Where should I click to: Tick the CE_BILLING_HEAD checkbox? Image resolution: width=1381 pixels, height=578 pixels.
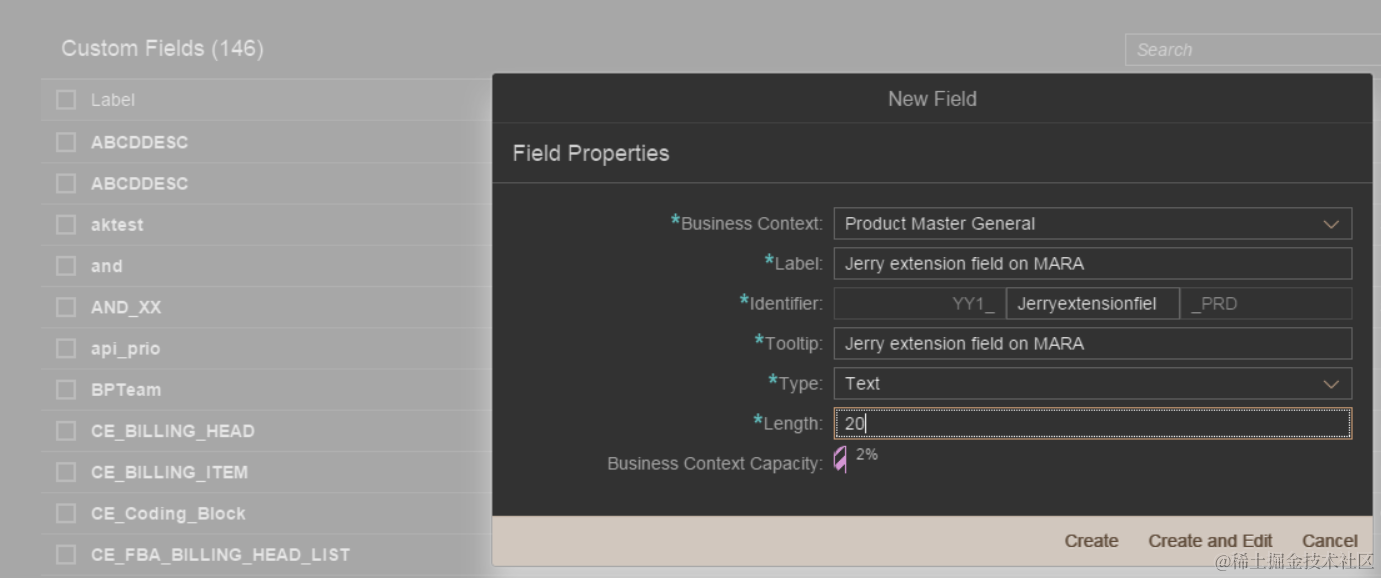(x=66, y=431)
